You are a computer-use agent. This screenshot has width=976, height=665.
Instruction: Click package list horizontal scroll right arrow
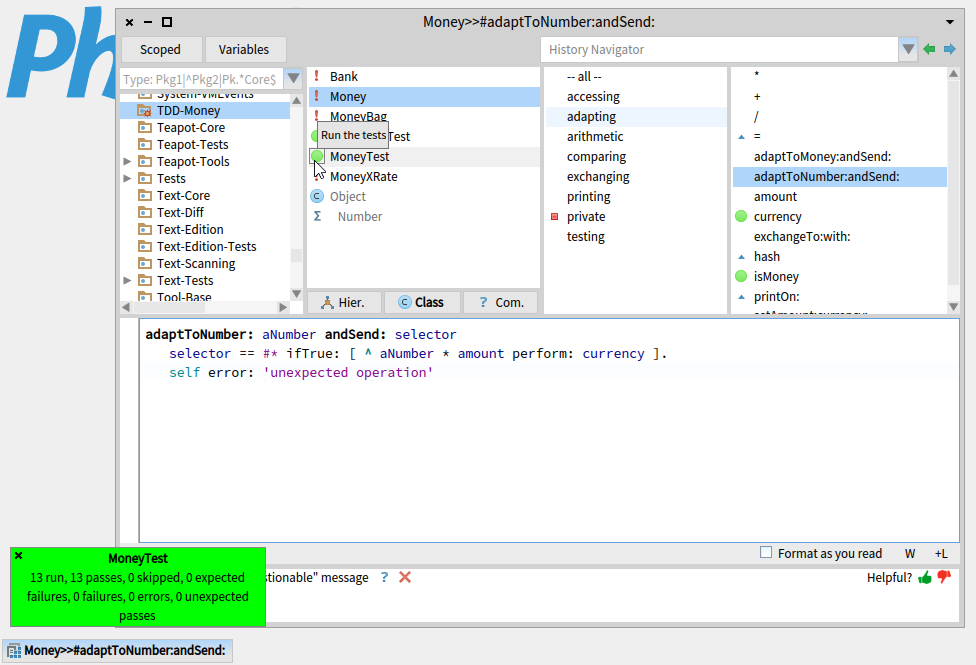283,307
